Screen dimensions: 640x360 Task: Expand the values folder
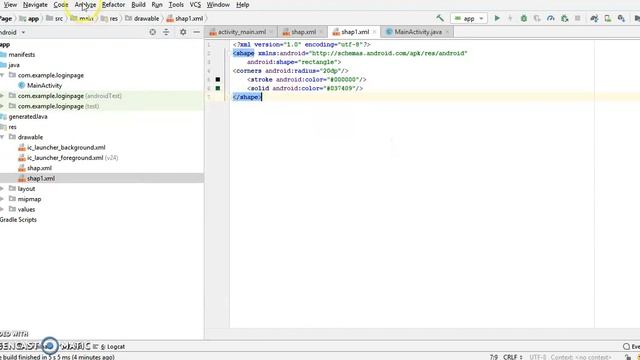tap(2, 209)
